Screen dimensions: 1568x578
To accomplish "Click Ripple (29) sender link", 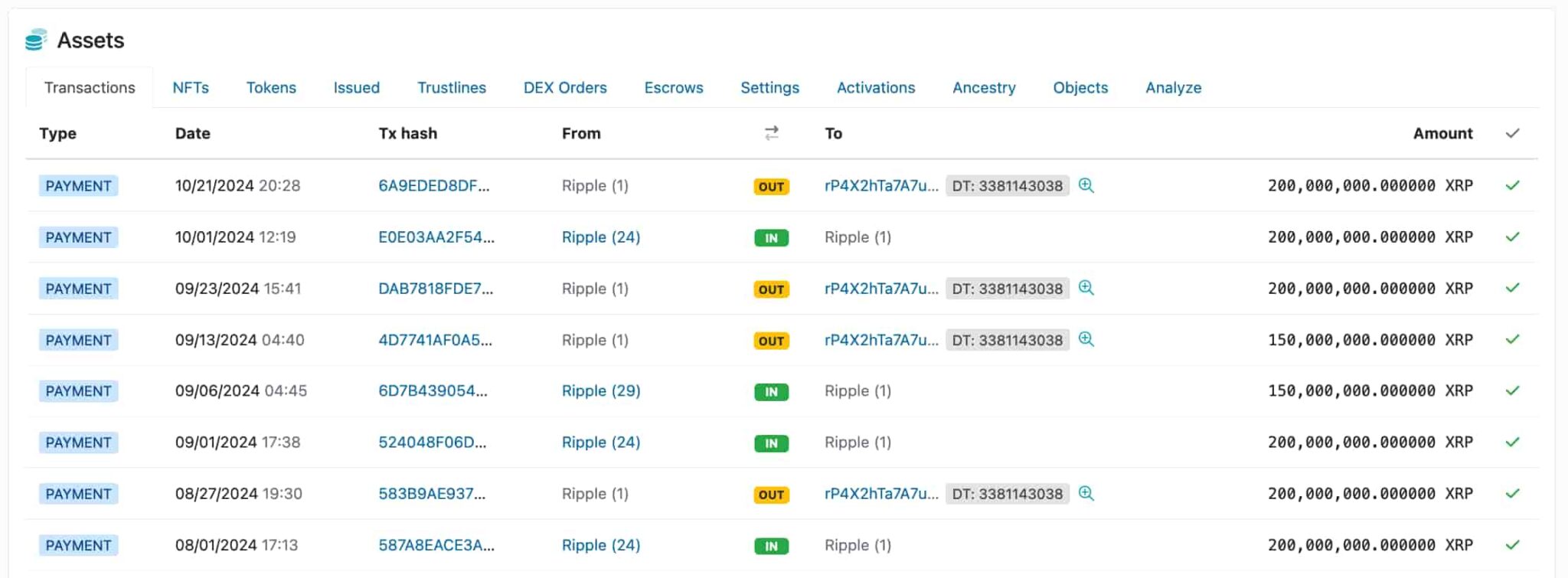I will (600, 391).
